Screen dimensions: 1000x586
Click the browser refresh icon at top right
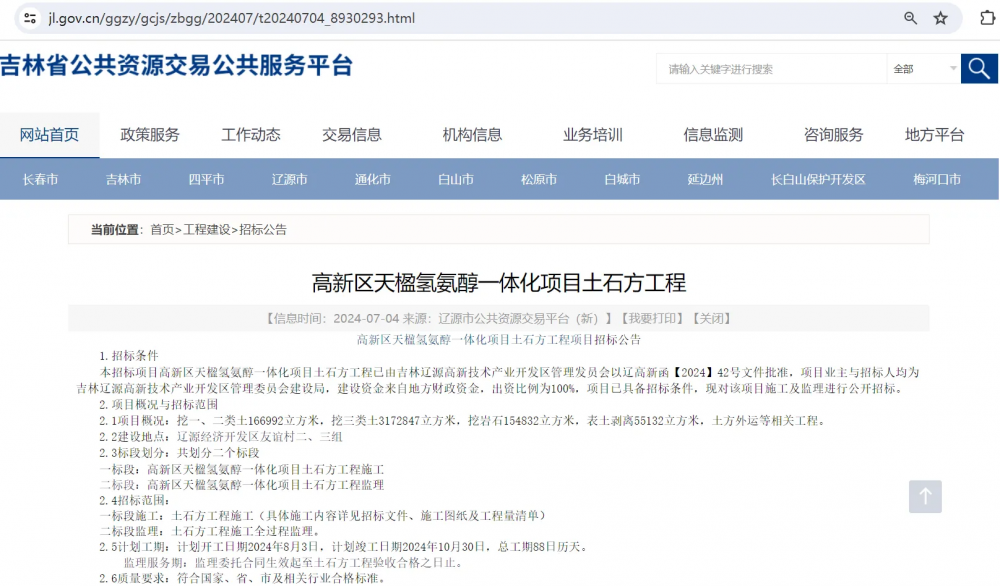point(988,18)
